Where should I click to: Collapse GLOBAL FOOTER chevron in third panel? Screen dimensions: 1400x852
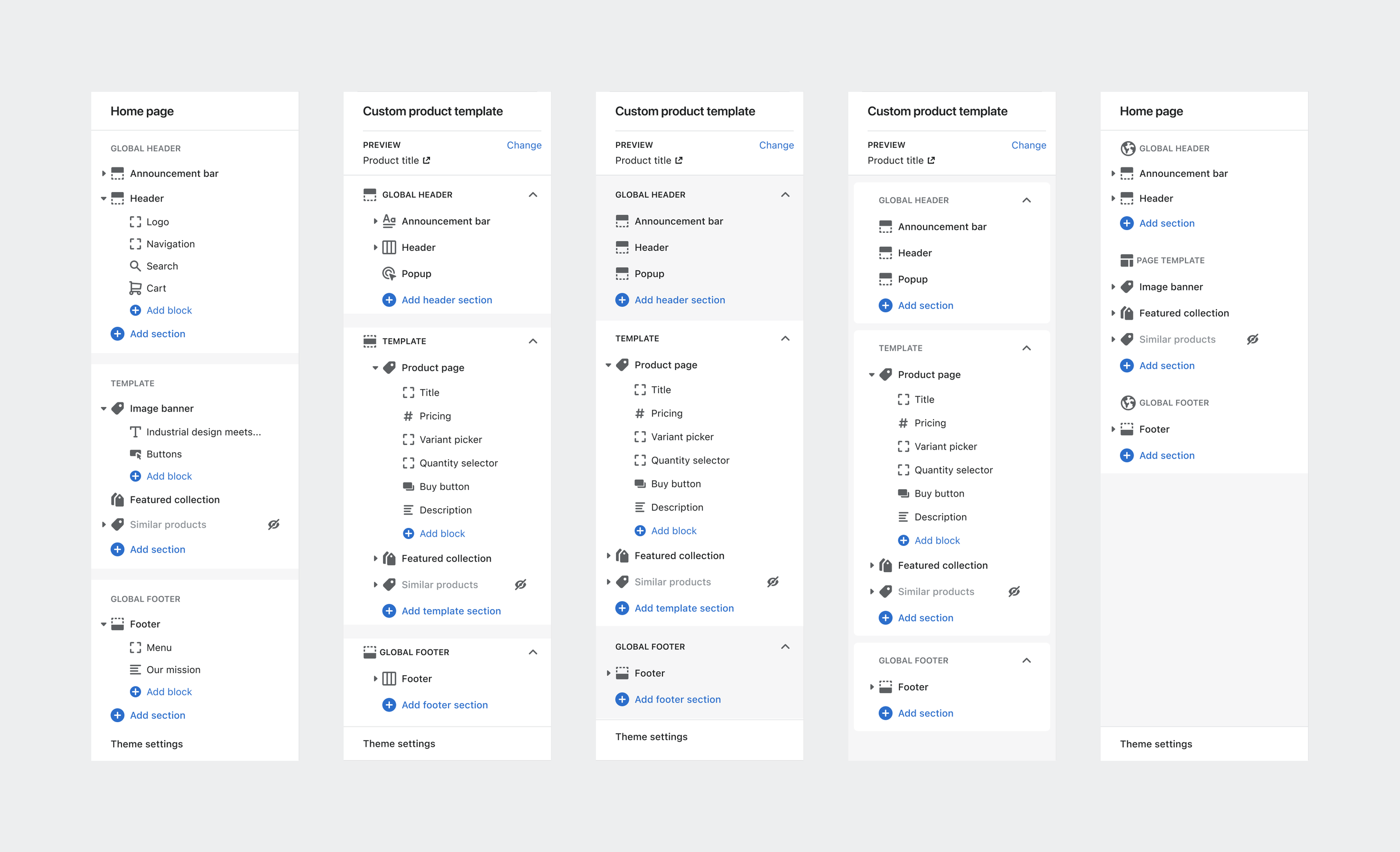click(785, 647)
